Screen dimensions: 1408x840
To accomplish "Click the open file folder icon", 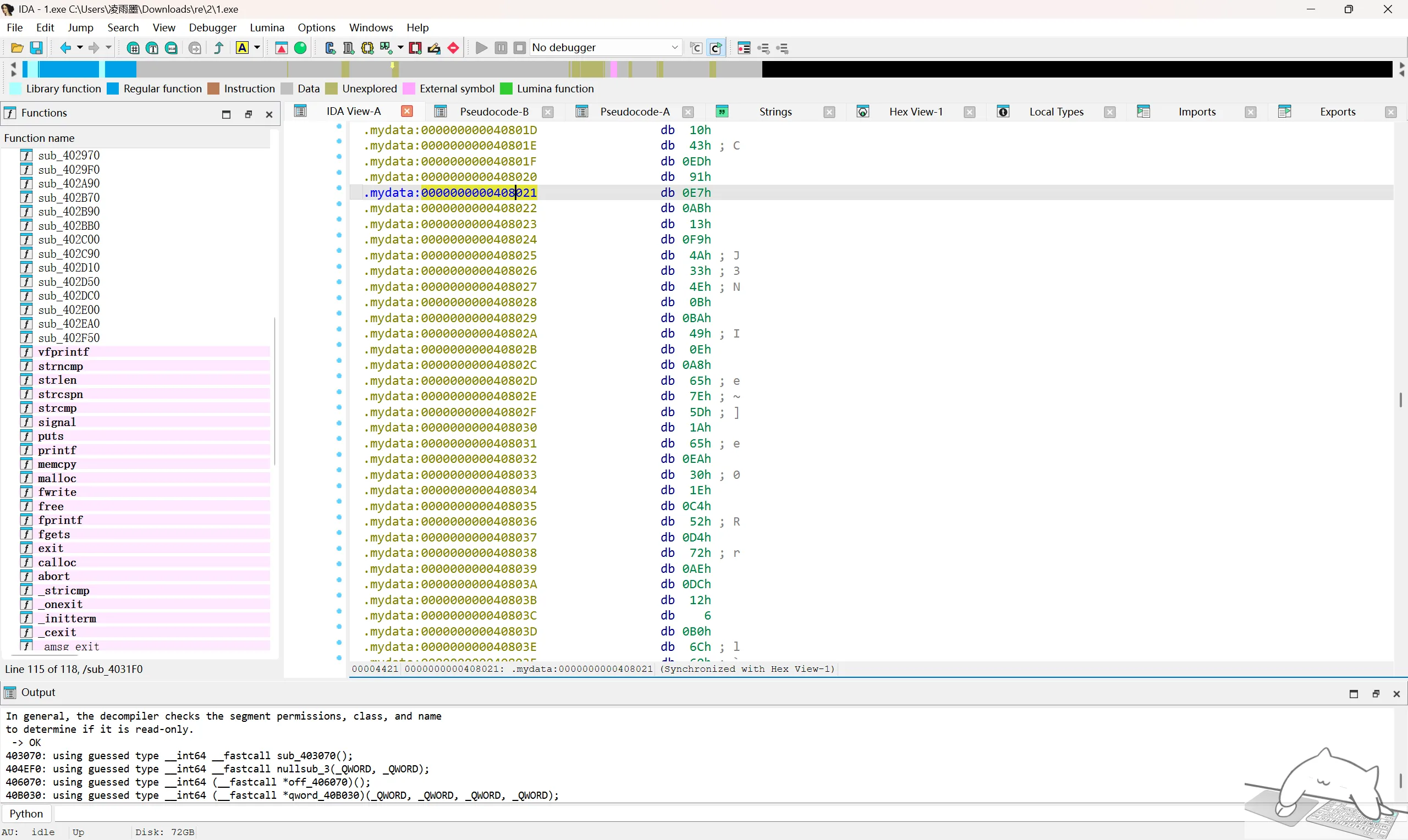I will (x=17, y=48).
